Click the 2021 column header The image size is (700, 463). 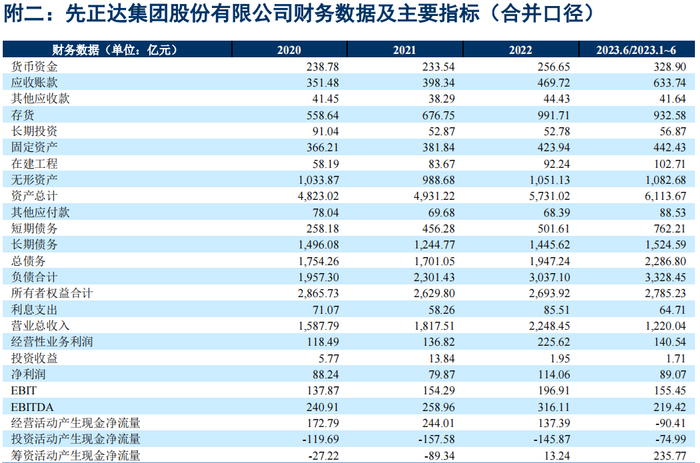(x=405, y=49)
